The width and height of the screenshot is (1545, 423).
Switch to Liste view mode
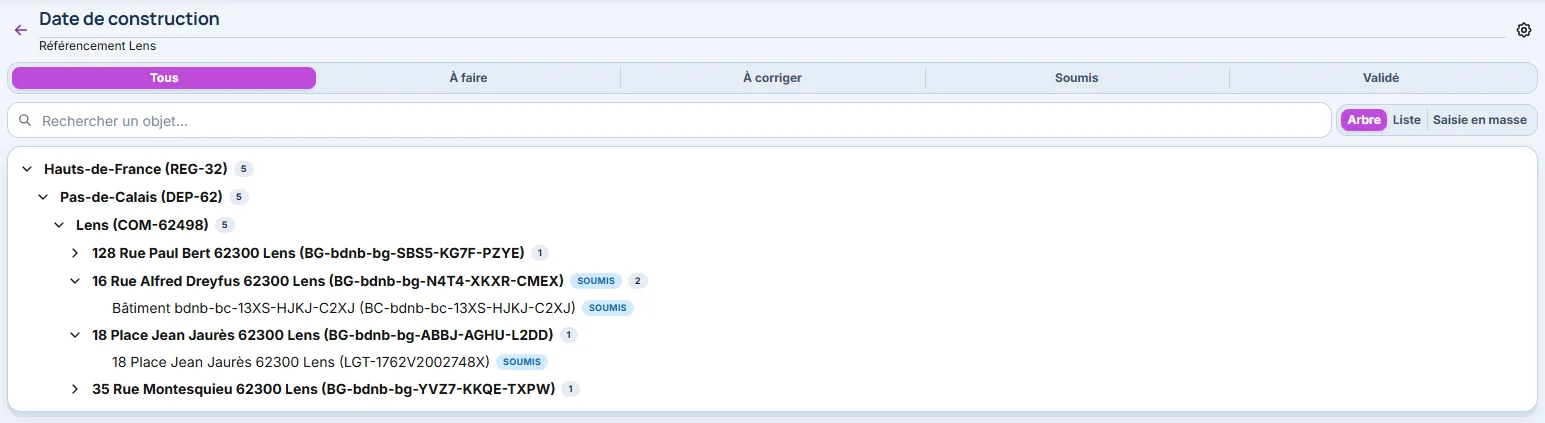pyautogui.click(x=1406, y=120)
